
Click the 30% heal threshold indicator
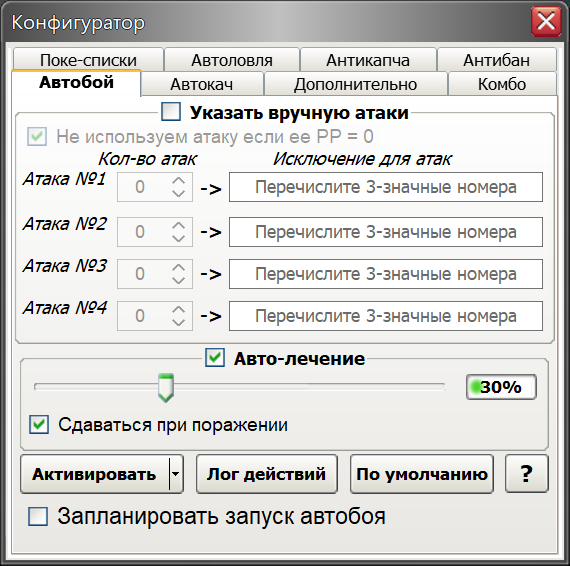pos(501,387)
